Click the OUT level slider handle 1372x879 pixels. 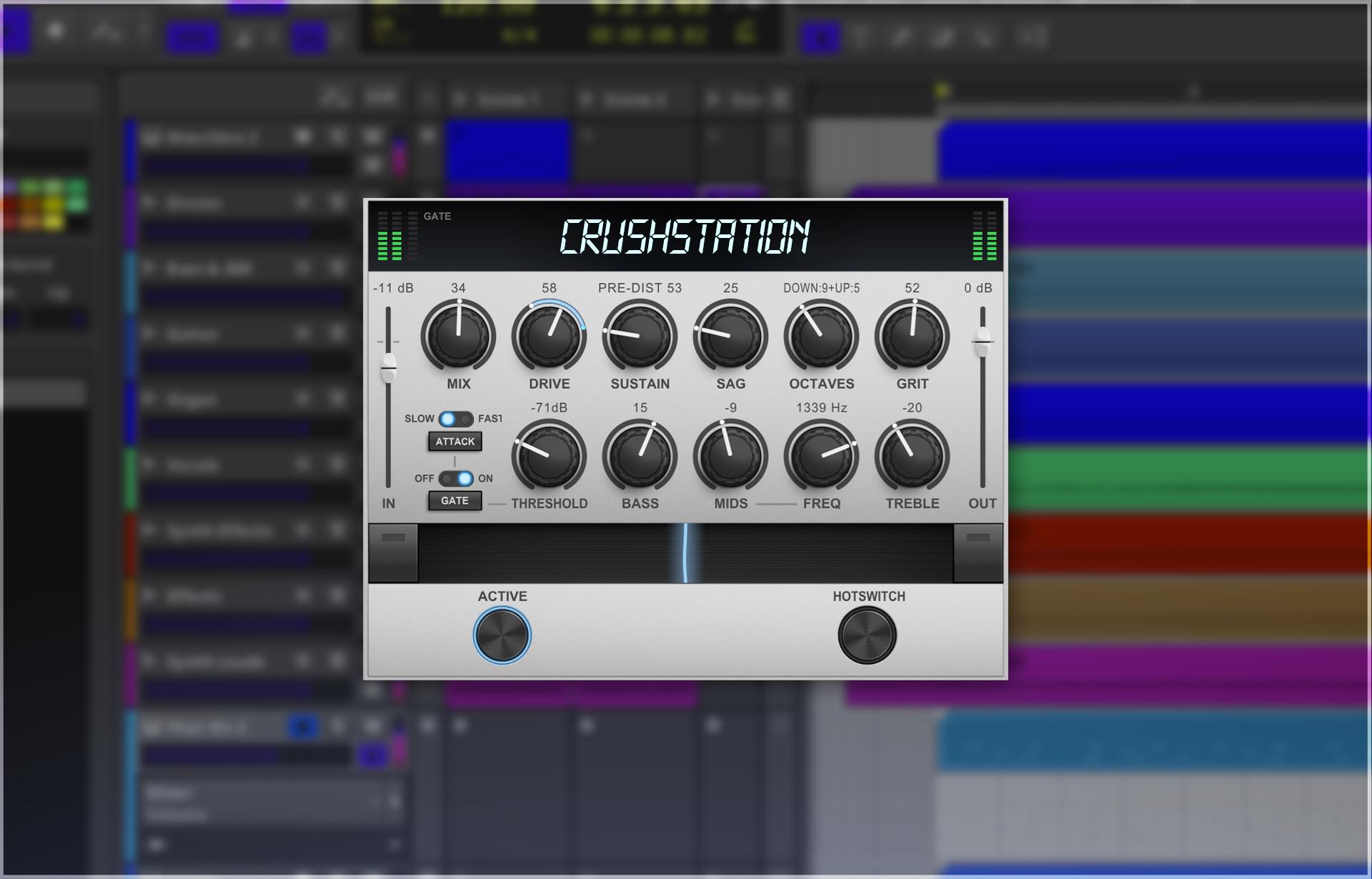pyautogui.click(x=983, y=341)
